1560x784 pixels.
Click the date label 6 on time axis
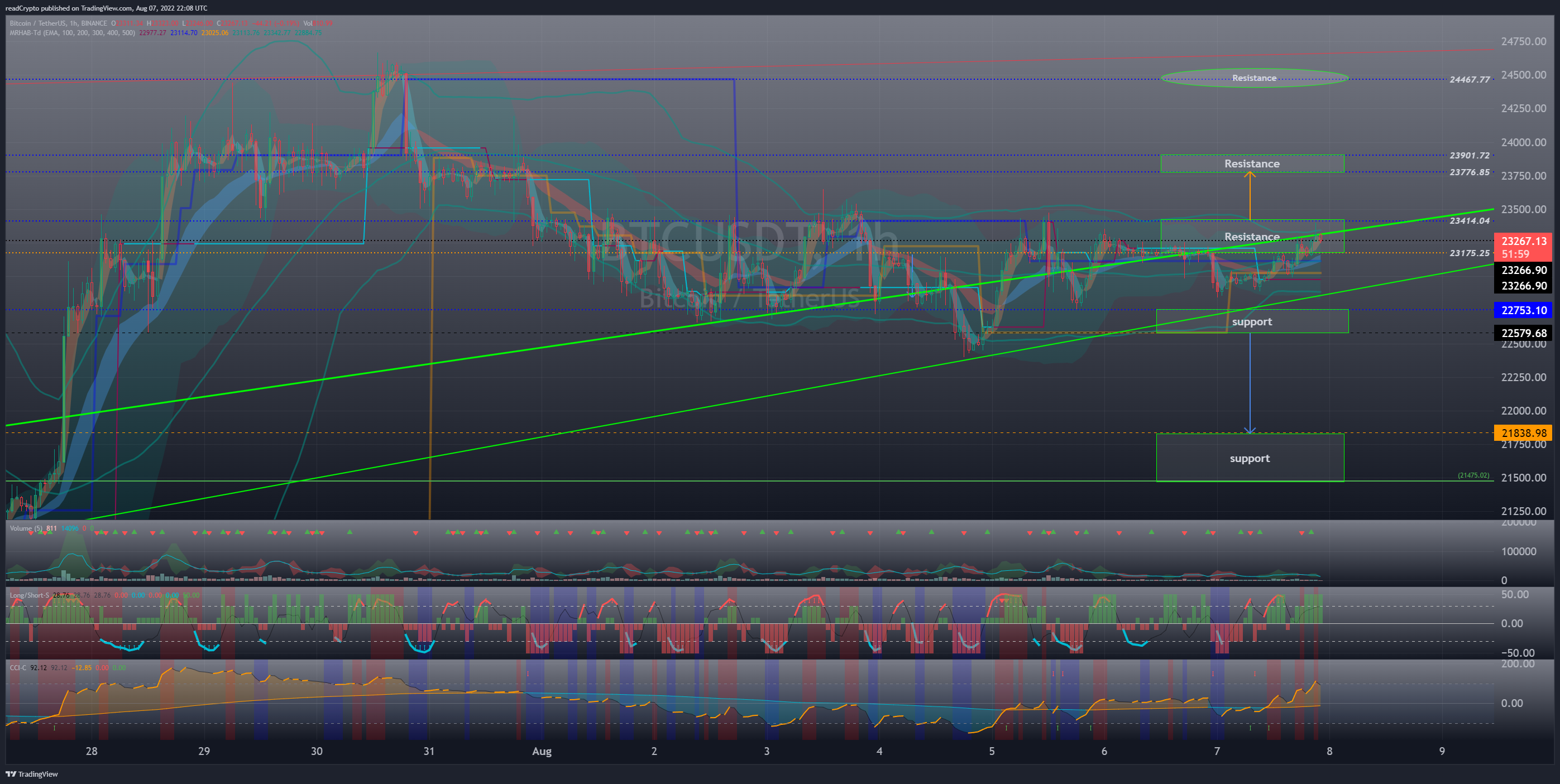[1104, 751]
